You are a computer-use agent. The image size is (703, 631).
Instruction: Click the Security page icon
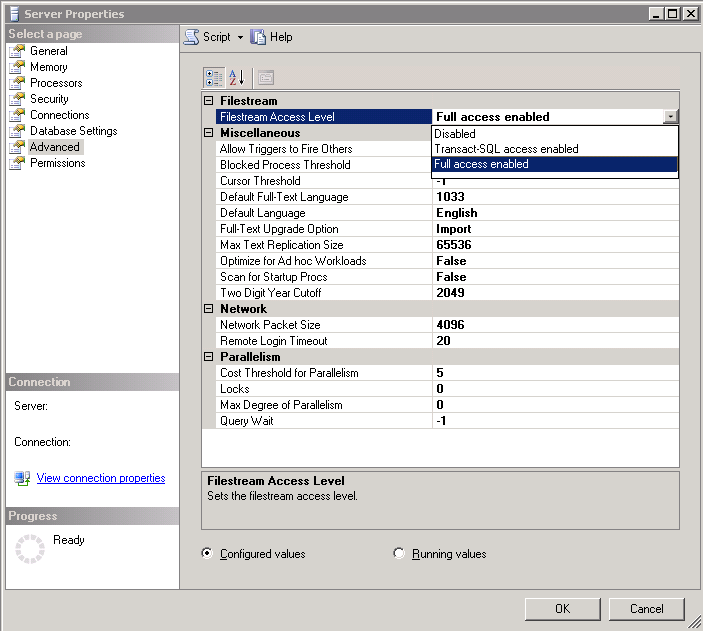tap(17, 99)
